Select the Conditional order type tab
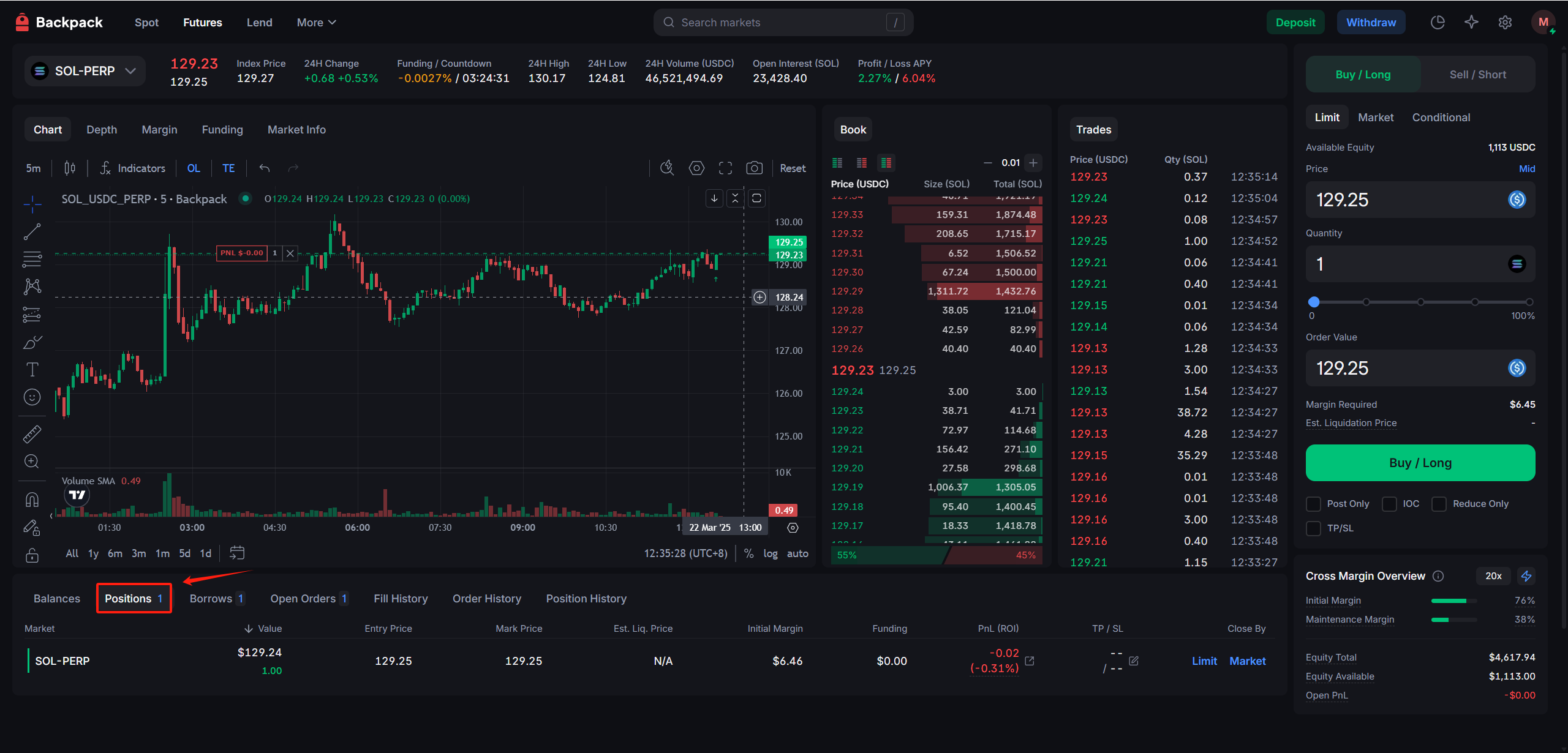 coord(1441,118)
